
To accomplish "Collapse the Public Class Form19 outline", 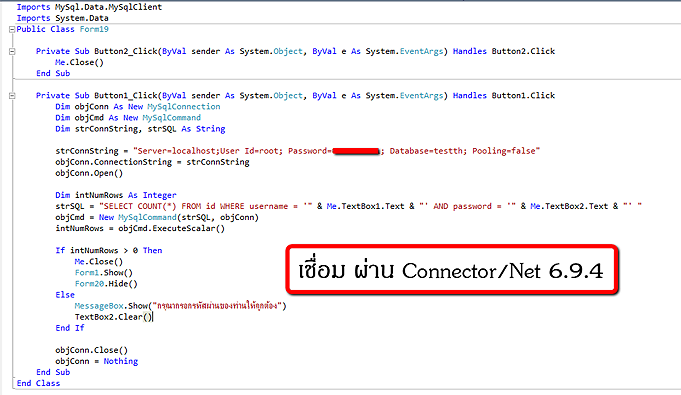I will point(12,30).
